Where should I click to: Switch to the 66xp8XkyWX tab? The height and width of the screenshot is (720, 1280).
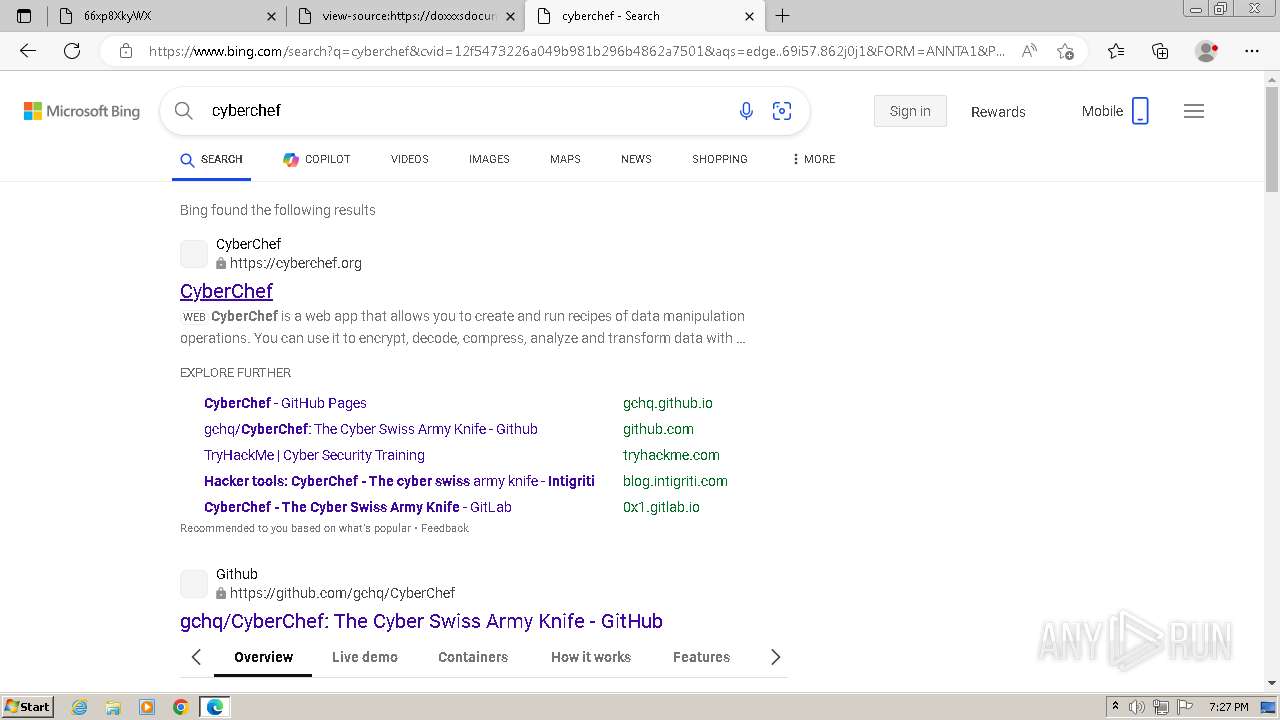point(166,16)
